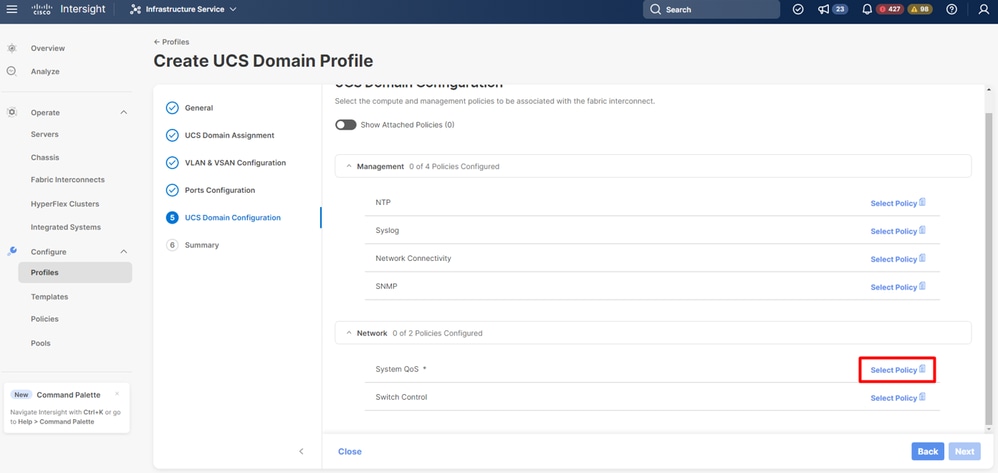
Task: Select Profiles in the sidebar
Action: (x=75, y=272)
